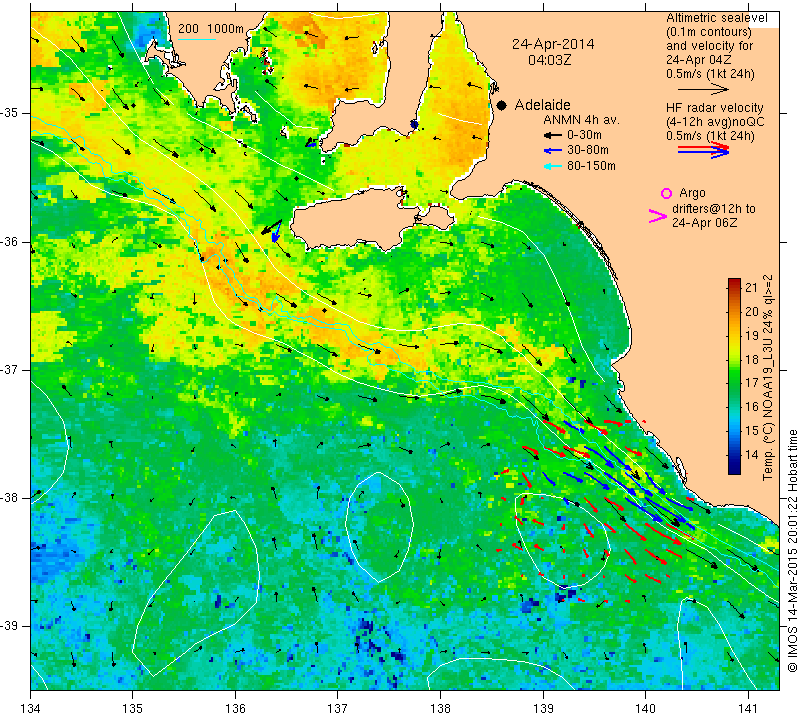
Task: Click the Adelaide label text
Action: tap(542, 105)
